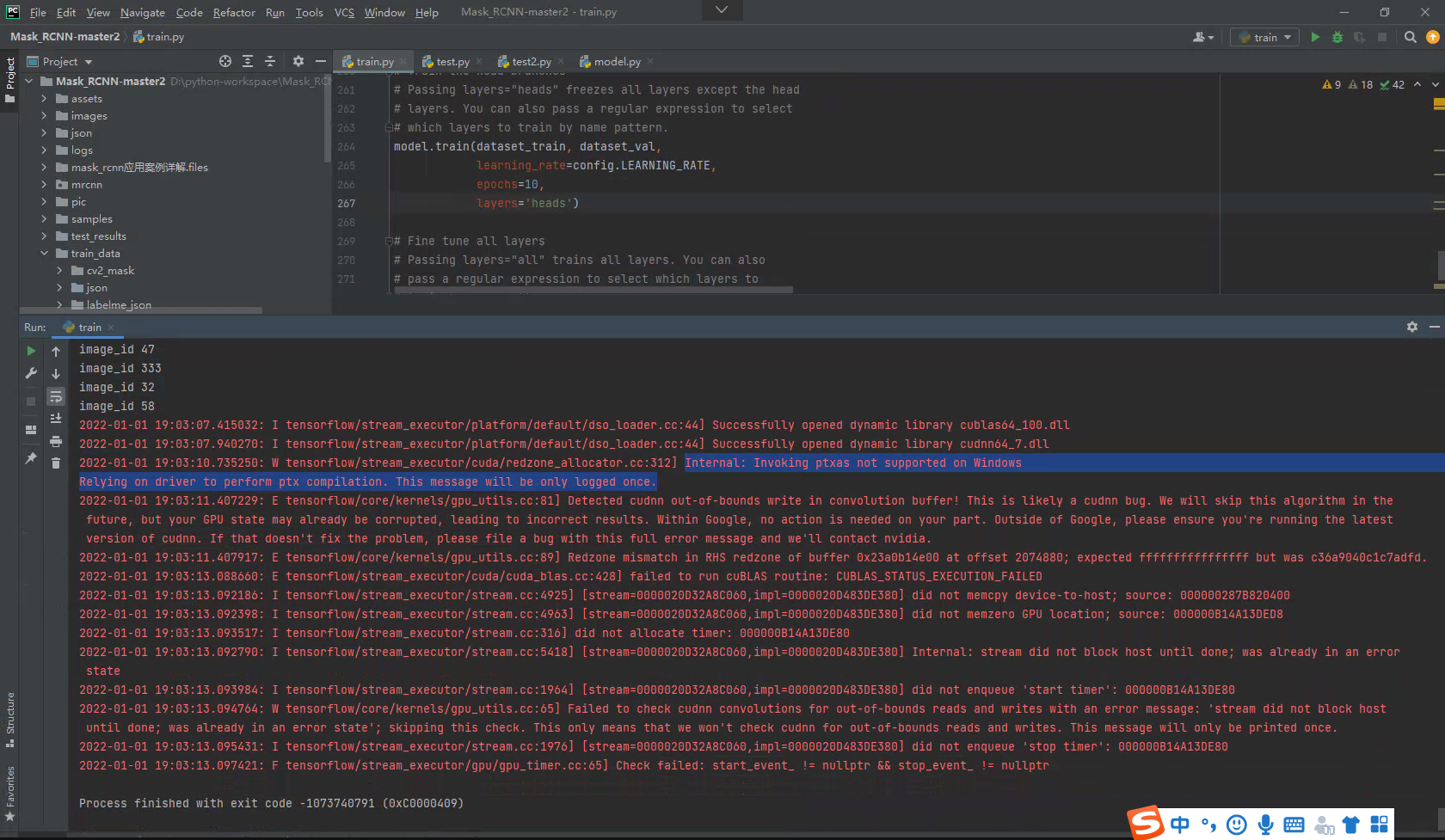
Task: Switch to test.py editor tab
Action: pos(452,61)
